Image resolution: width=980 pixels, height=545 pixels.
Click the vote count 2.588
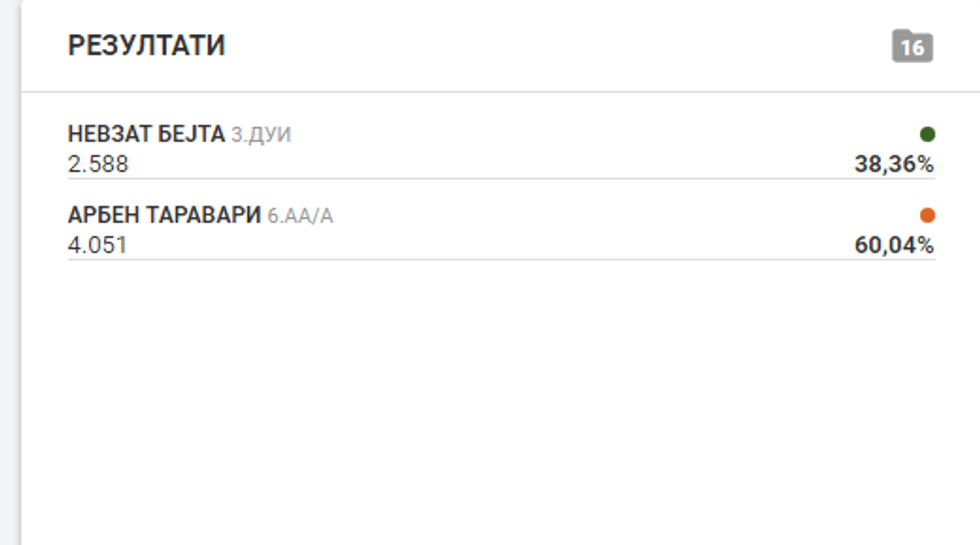98,164
